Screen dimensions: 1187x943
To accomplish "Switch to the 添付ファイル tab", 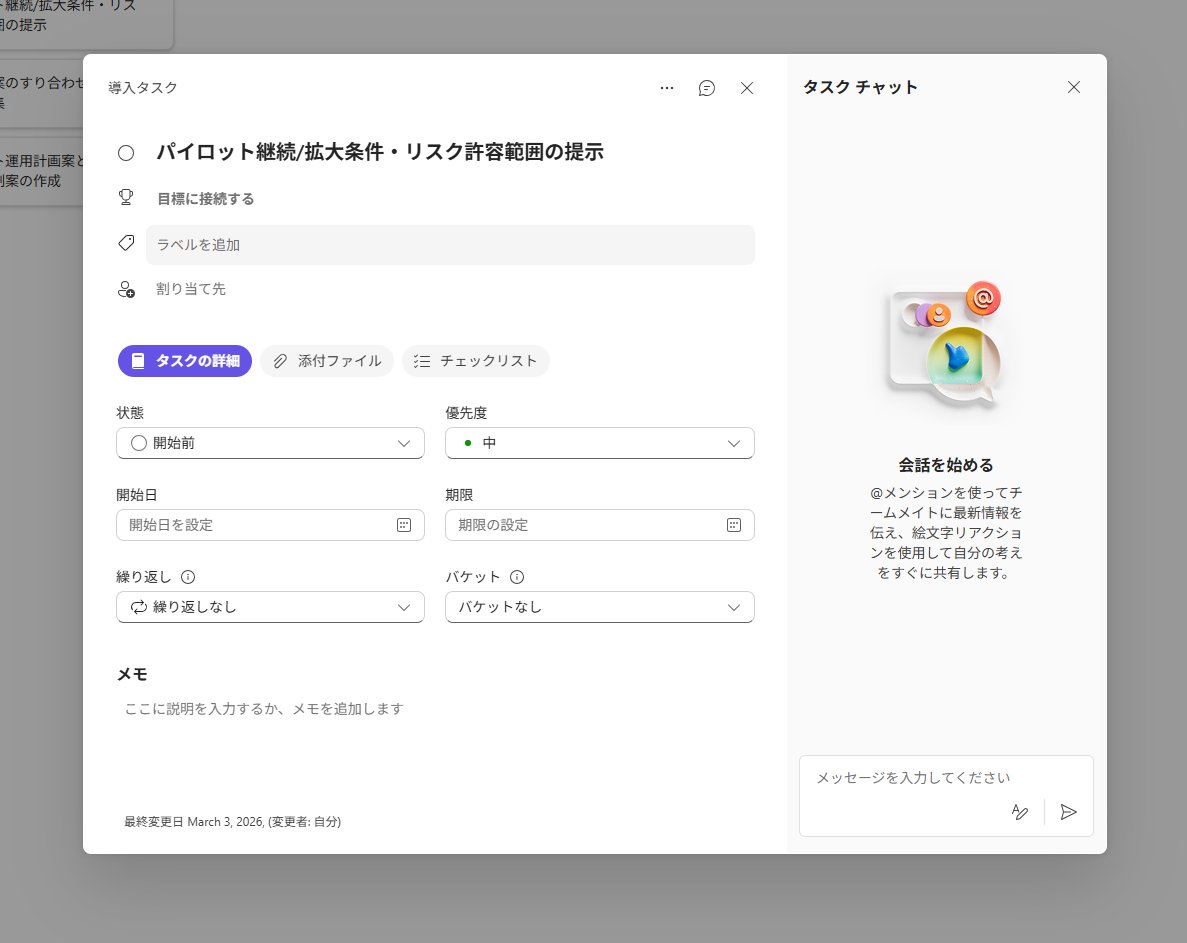I will point(327,361).
